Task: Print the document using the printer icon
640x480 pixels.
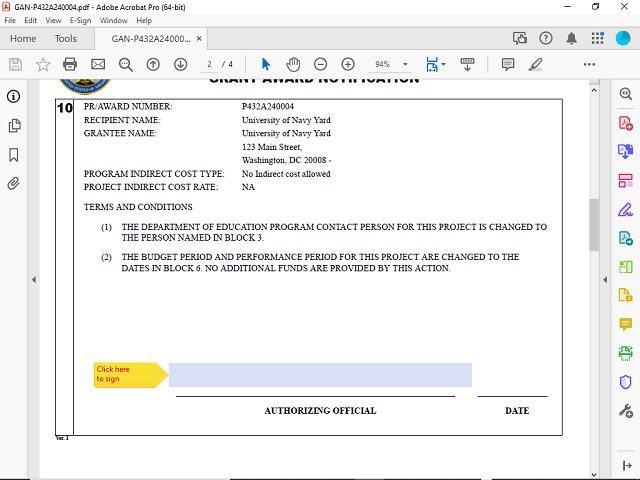Action: pos(70,64)
